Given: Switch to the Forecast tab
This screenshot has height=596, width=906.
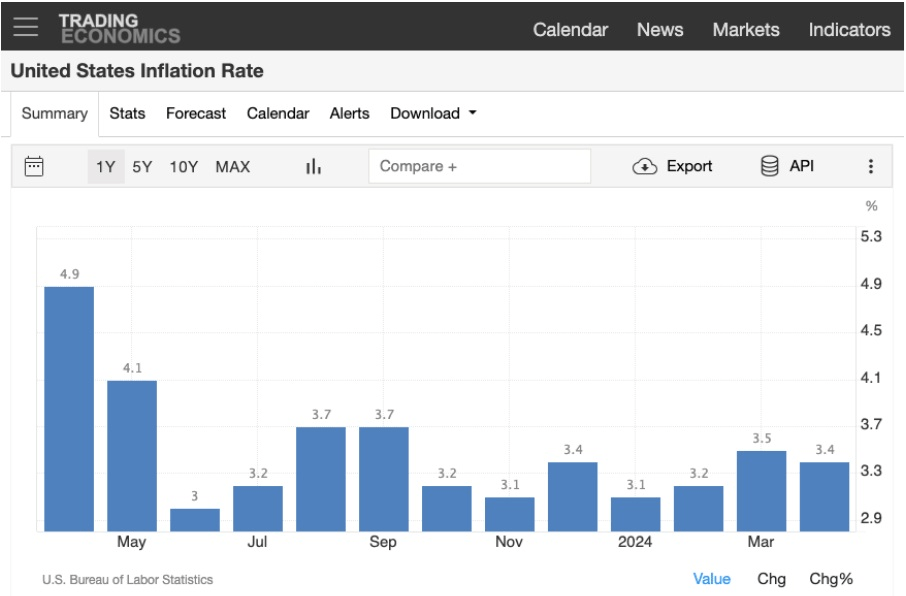Looking at the screenshot, I should 196,113.
